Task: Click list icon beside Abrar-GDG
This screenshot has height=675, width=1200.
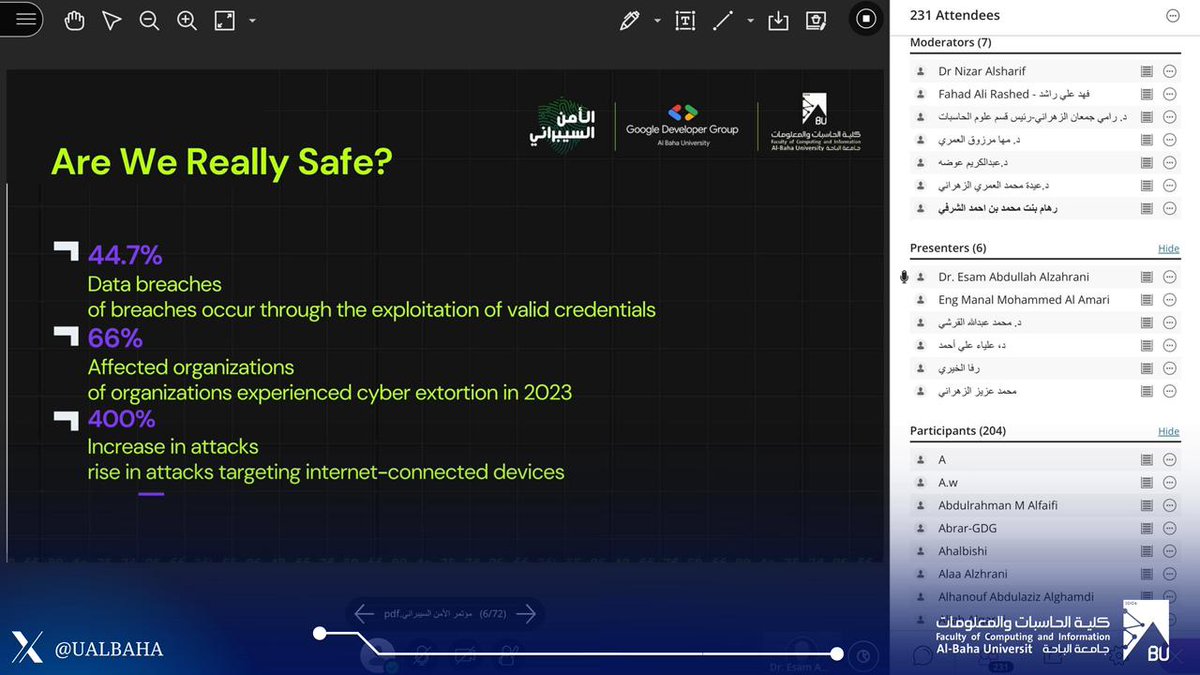Action: click(x=1146, y=528)
